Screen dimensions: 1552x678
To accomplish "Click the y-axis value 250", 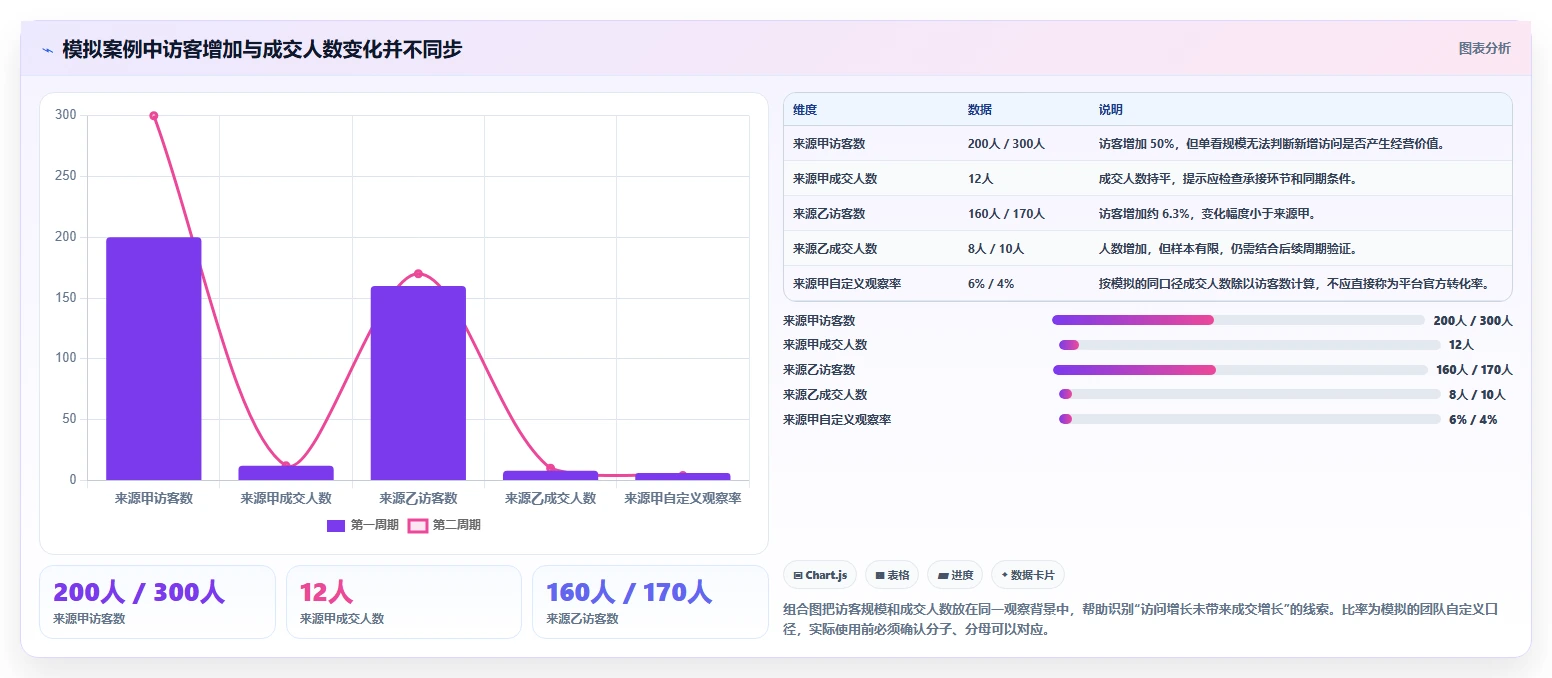I will (x=65, y=176).
